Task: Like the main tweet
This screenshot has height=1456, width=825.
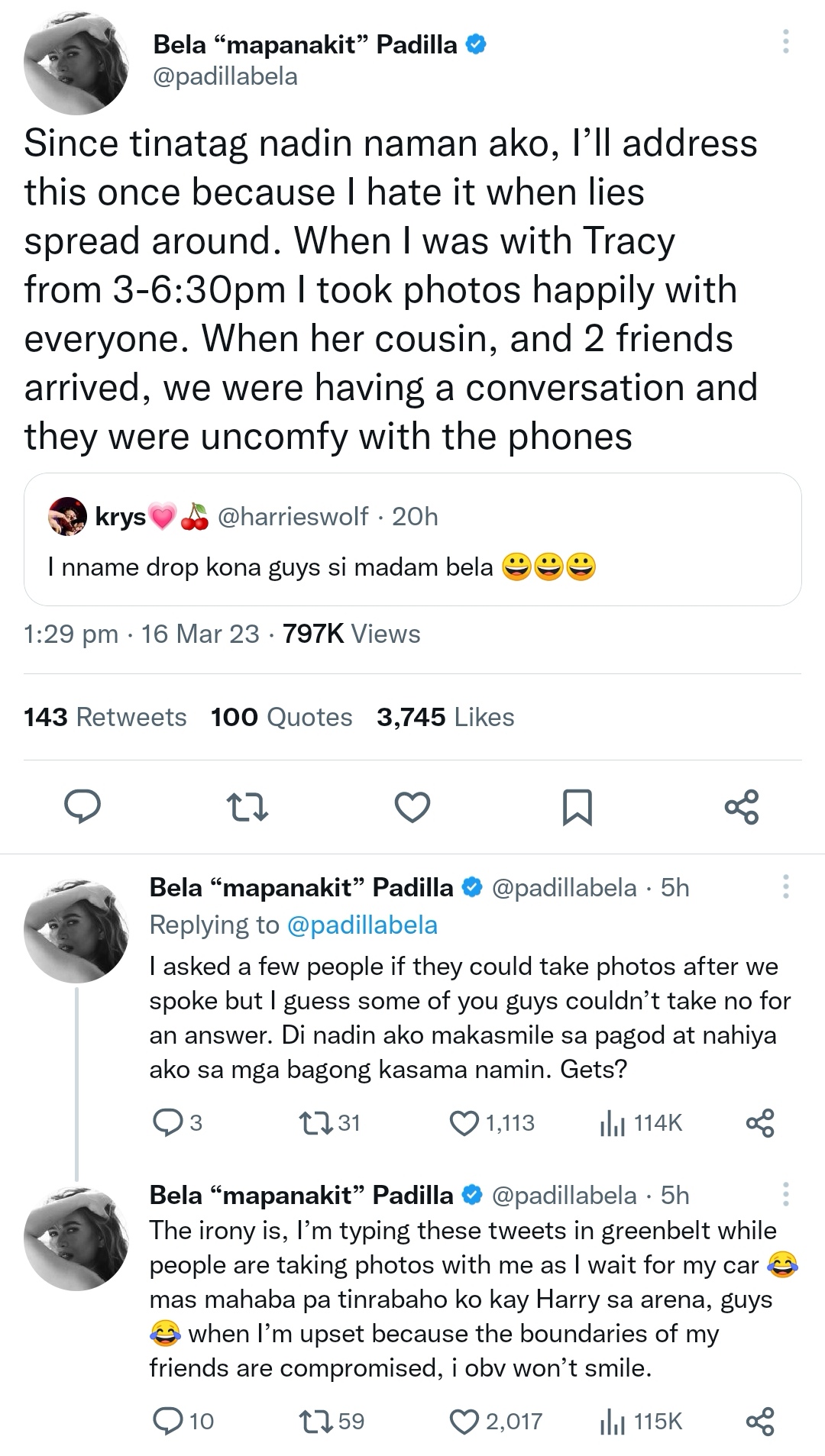Action: point(412,806)
